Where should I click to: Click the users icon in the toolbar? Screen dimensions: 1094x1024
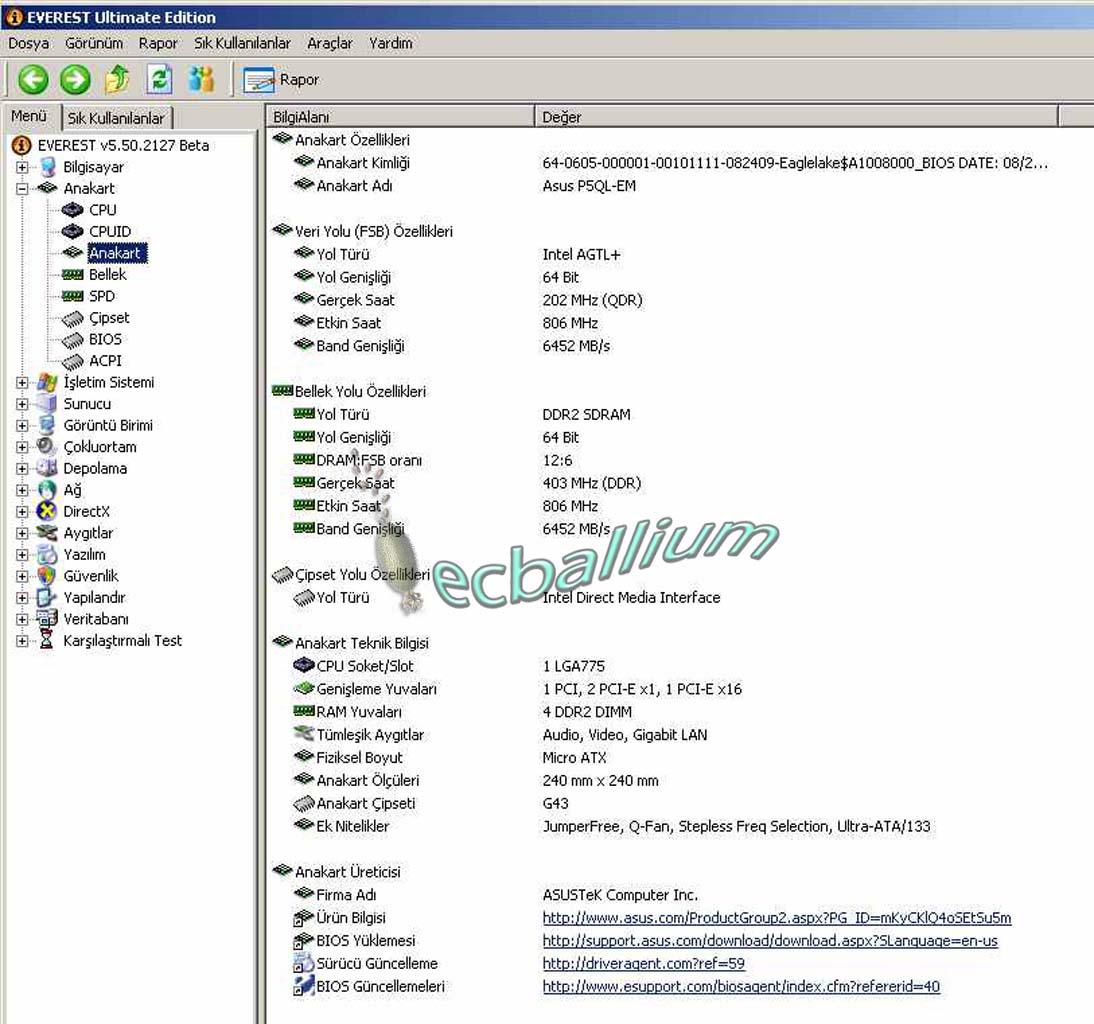coord(201,80)
